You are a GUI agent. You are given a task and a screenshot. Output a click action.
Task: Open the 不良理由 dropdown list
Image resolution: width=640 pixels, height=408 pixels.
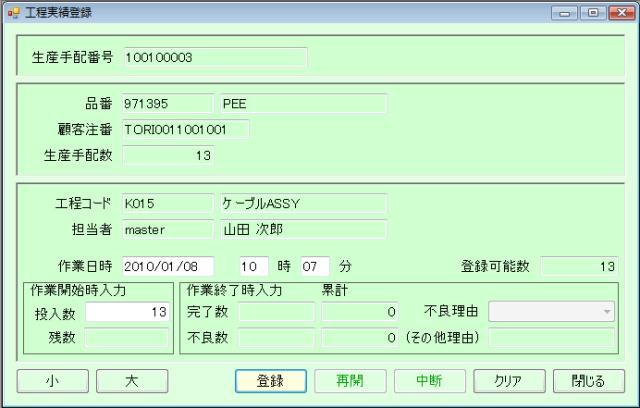click(x=551, y=312)
